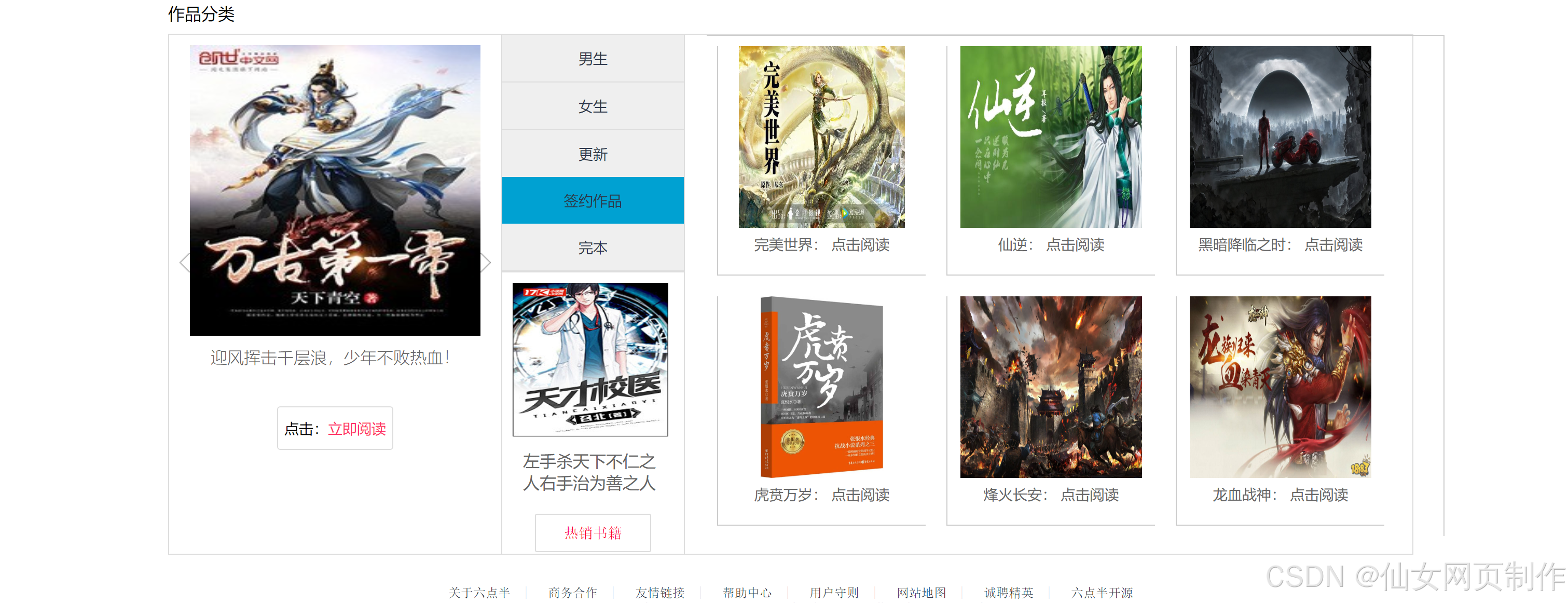1568x603 pixels.
Task: Open the 更新 category tab
Action: pyautogui.click(x=592, y=154)
